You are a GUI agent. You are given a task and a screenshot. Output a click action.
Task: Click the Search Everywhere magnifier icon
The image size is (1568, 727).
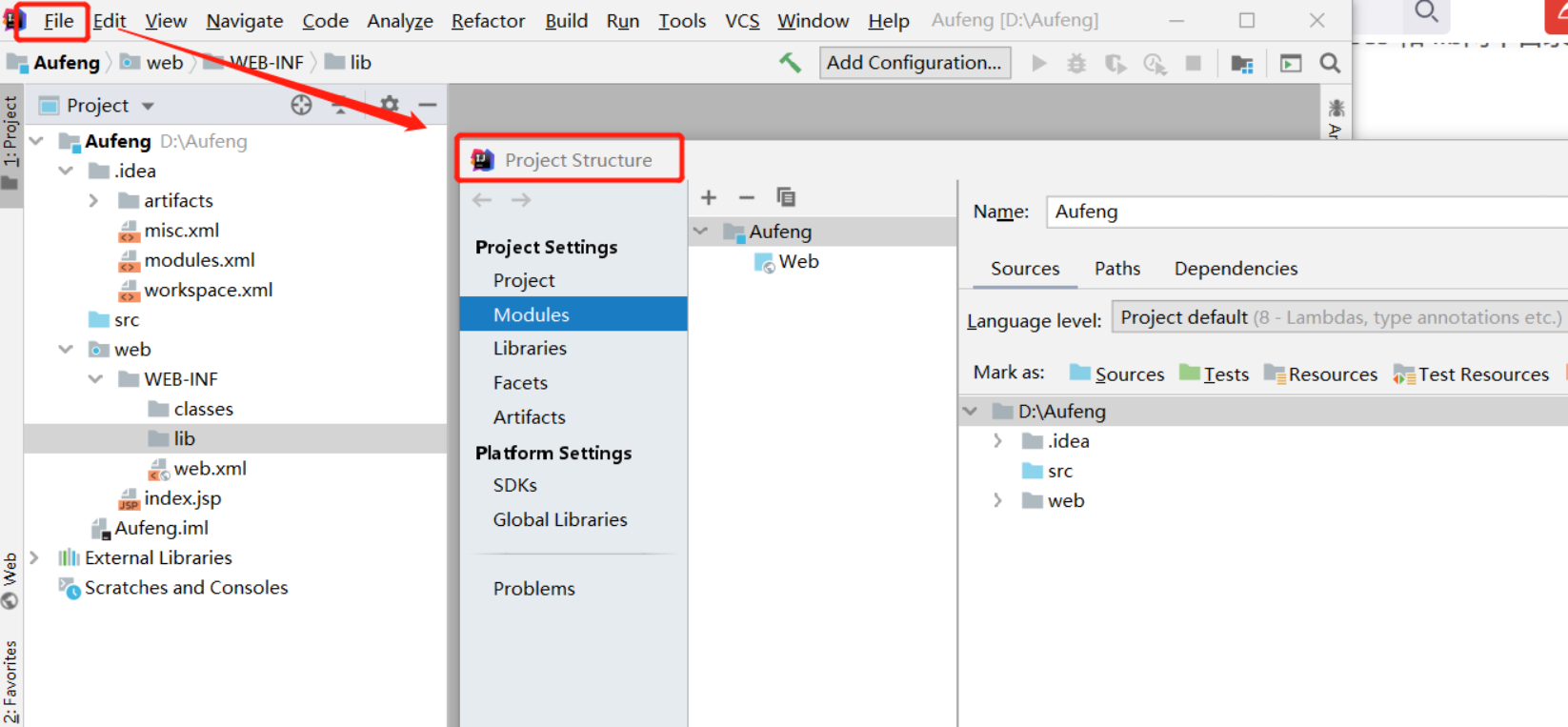point(1330,63)
